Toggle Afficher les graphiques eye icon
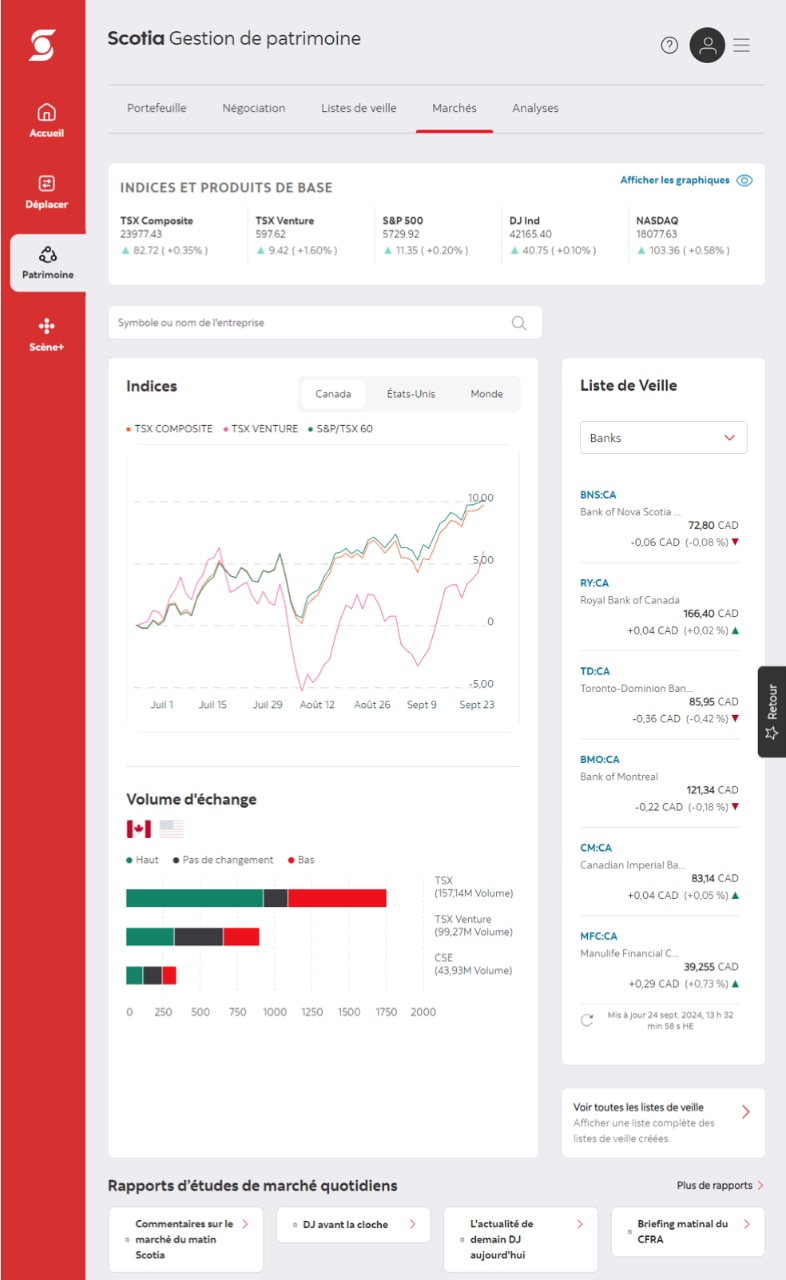 point(744,181)
